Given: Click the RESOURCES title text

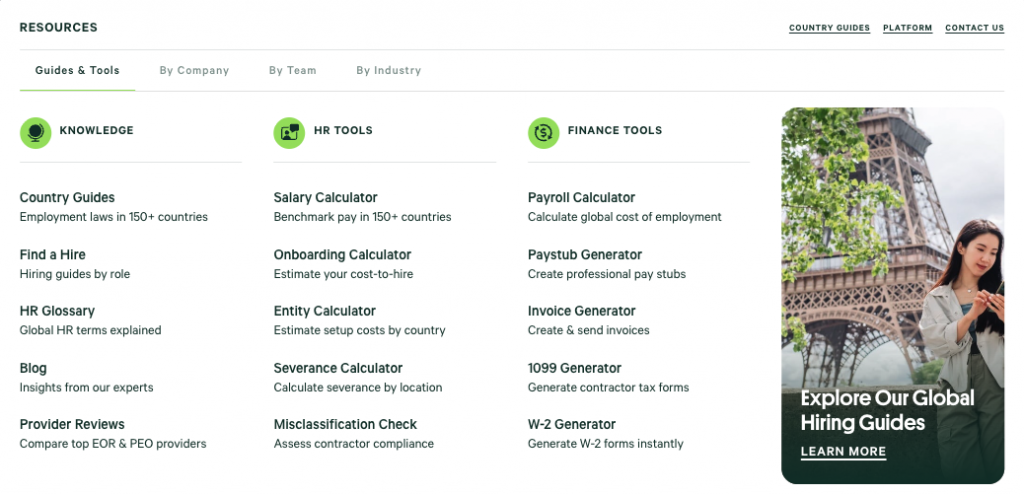Looking at the screenshot, I should pos(59,27).
